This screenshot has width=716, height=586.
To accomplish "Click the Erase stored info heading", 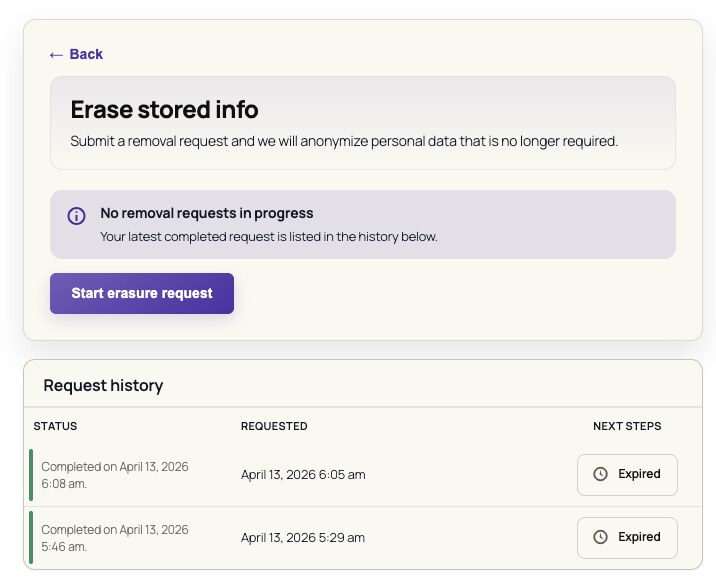I will tap(164, 110).
